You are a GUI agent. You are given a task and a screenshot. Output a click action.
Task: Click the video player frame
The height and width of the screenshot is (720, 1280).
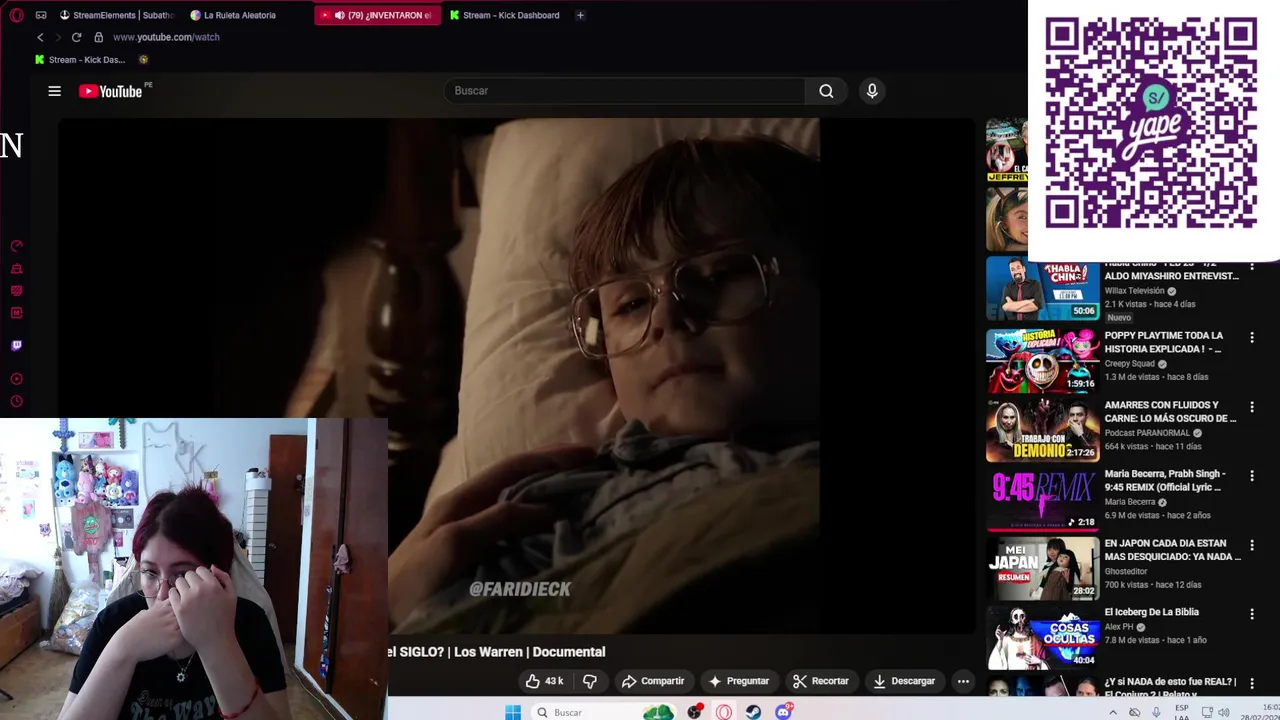(x=516, y=376)
